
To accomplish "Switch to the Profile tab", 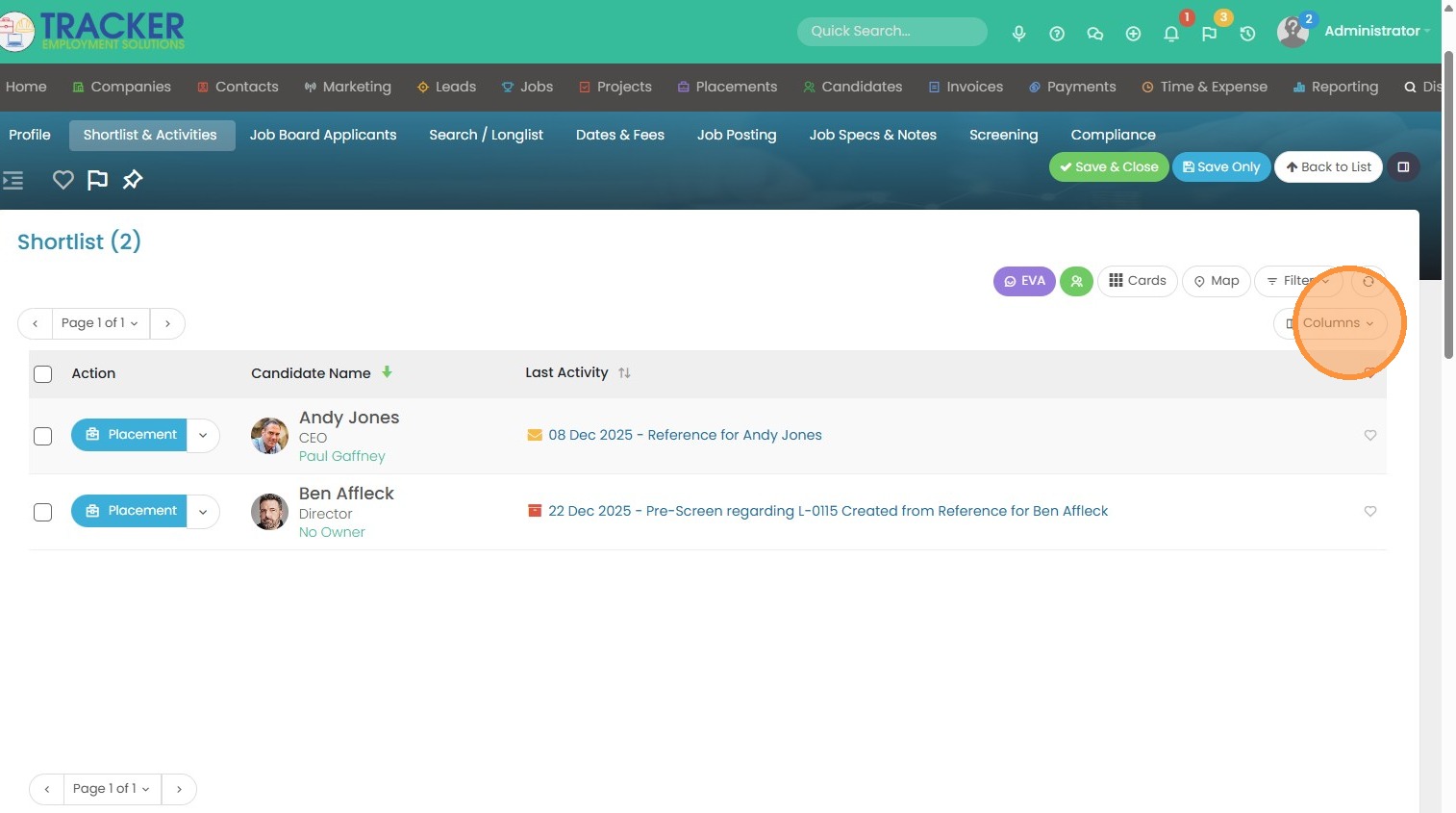I will [30, 135].
